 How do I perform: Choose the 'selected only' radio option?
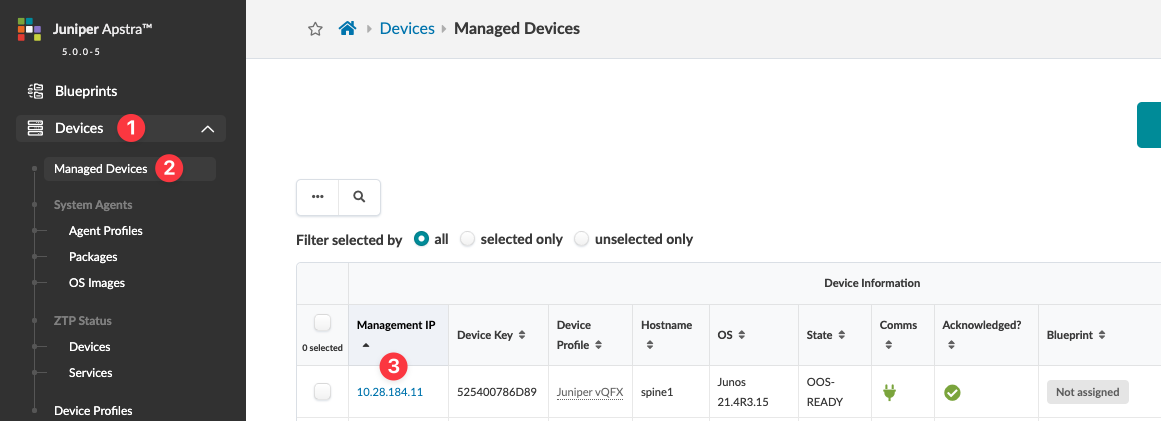[467, 239]
